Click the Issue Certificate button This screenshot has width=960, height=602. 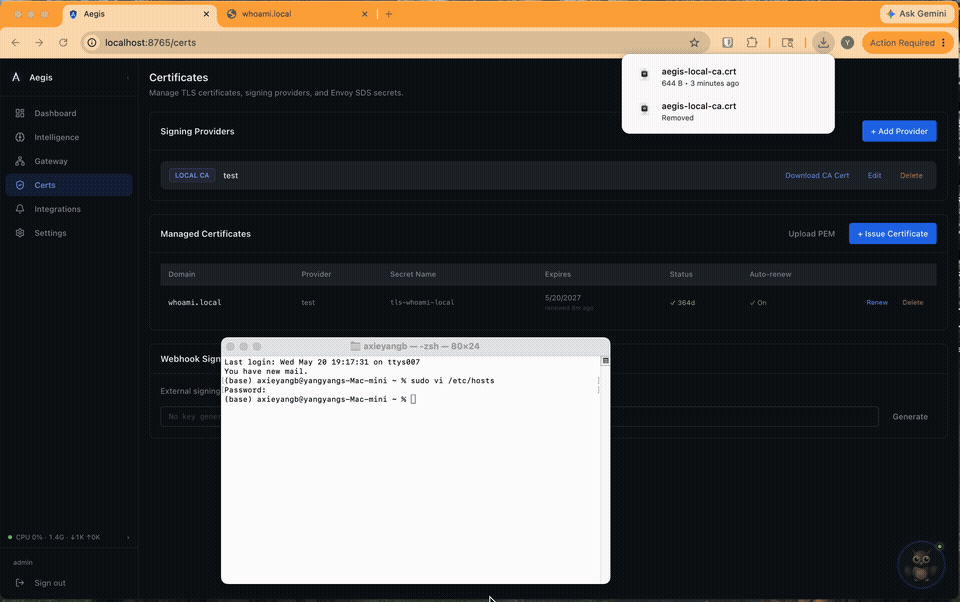point(893,233)
